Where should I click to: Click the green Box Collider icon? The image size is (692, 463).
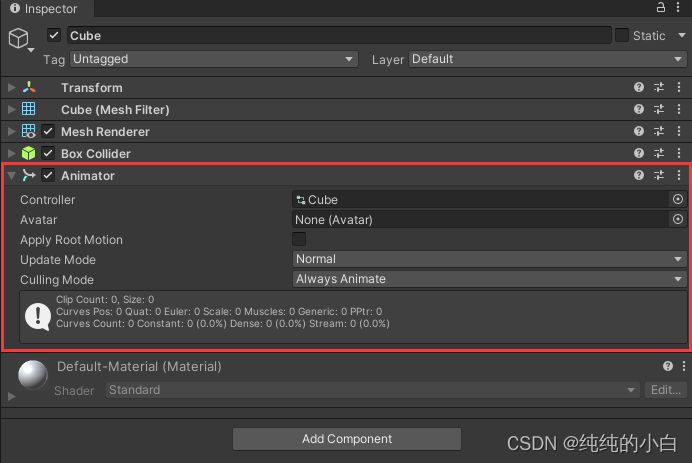(x=29, y=153)
